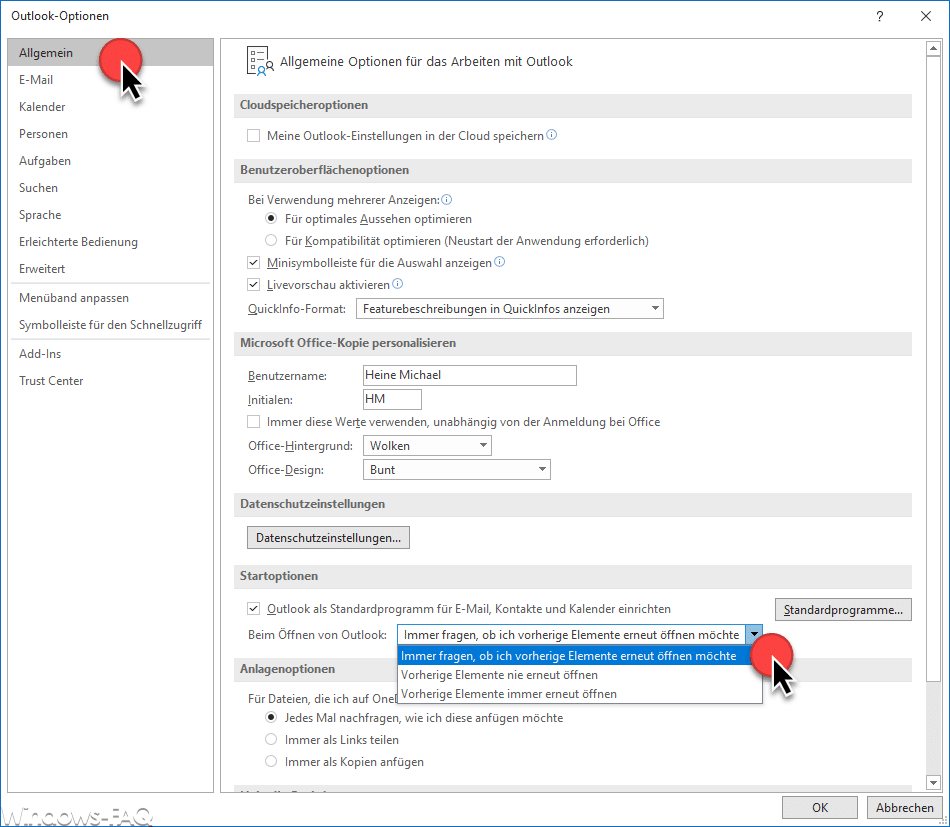Collapse the 'Beim Öffnen von Outlook' dropdown arrow
Image resolution: width=950 pixels, height=827 pixels.
[x=754, y=634]
